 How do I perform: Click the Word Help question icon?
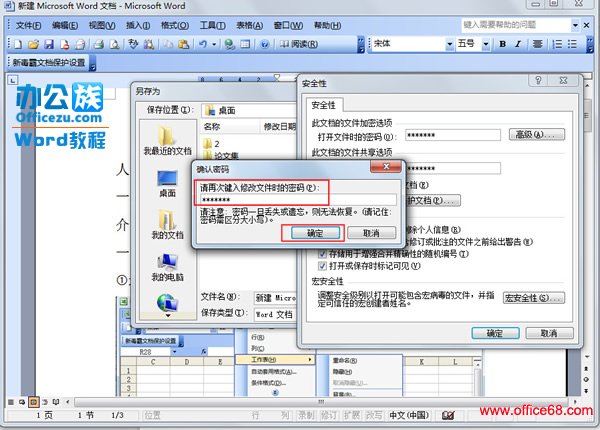click(x=264, y=44)
